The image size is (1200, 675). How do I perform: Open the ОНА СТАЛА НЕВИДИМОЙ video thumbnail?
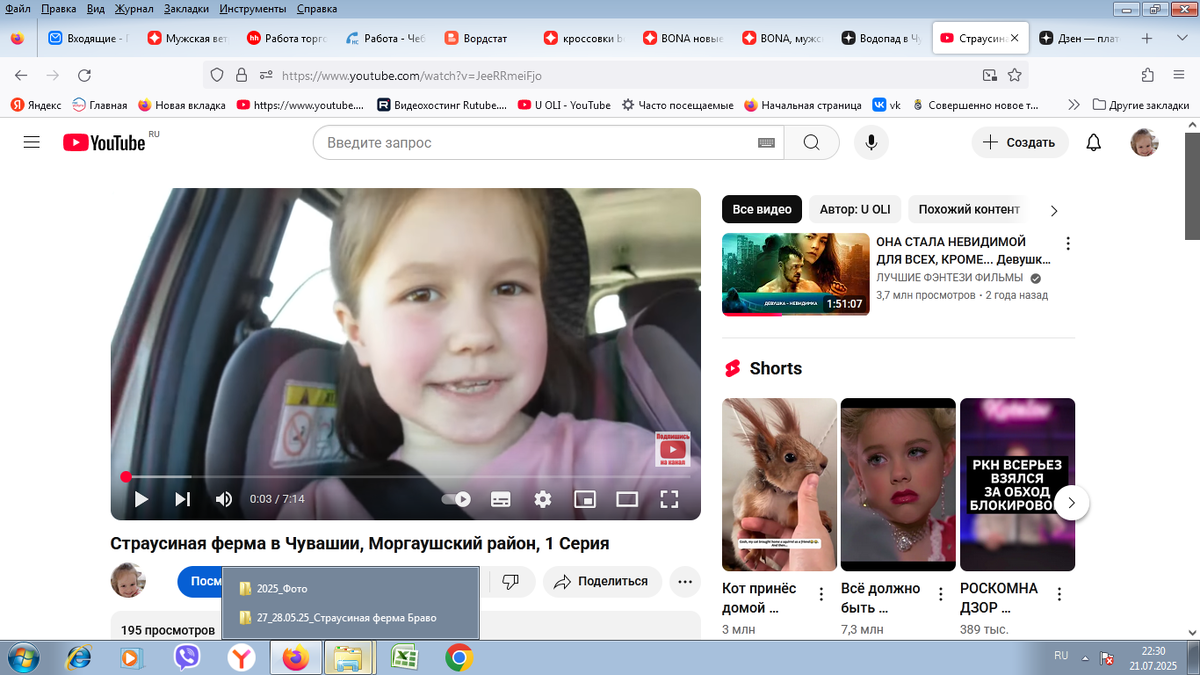(796, 274)
